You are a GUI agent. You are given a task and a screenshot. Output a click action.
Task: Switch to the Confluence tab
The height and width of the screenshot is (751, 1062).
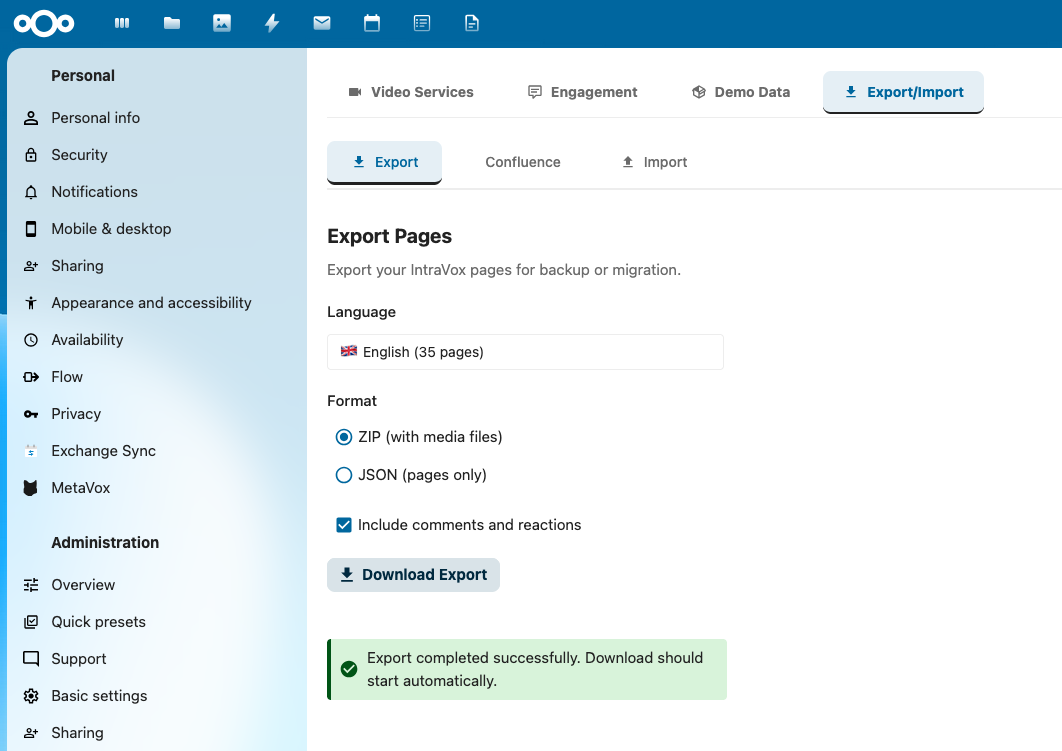pos(522,162)
